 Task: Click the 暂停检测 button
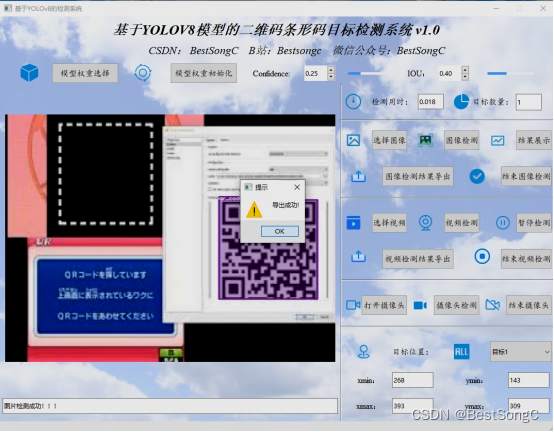point(534,223)
